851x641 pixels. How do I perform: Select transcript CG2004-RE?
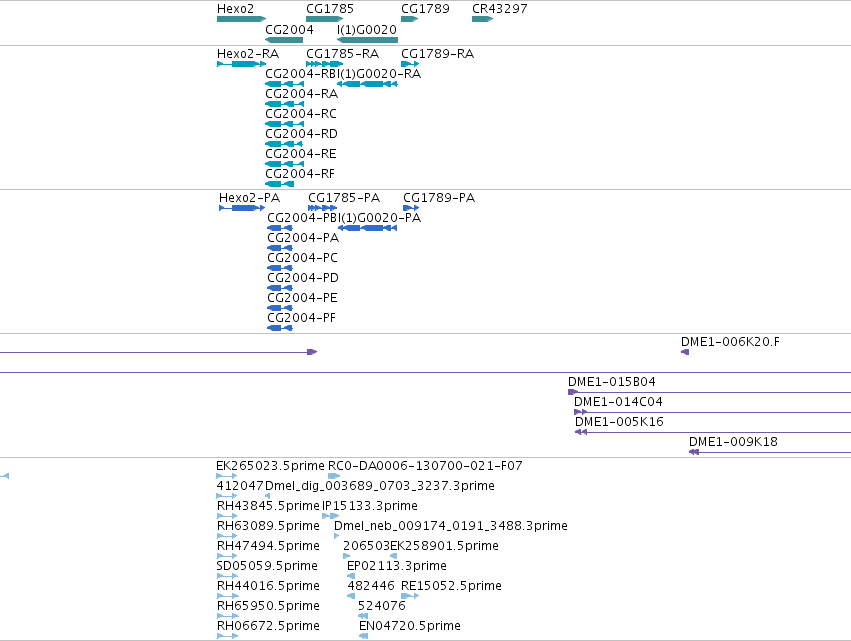pos(284,164)
